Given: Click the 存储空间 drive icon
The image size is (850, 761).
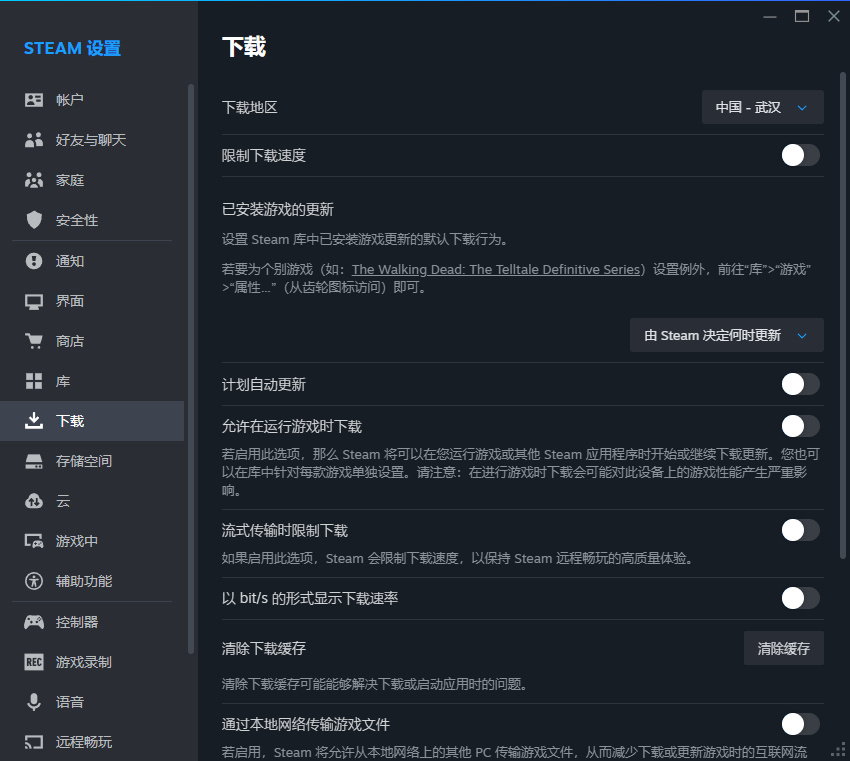Looking at the screenshot, I should (x=34, y=461).
